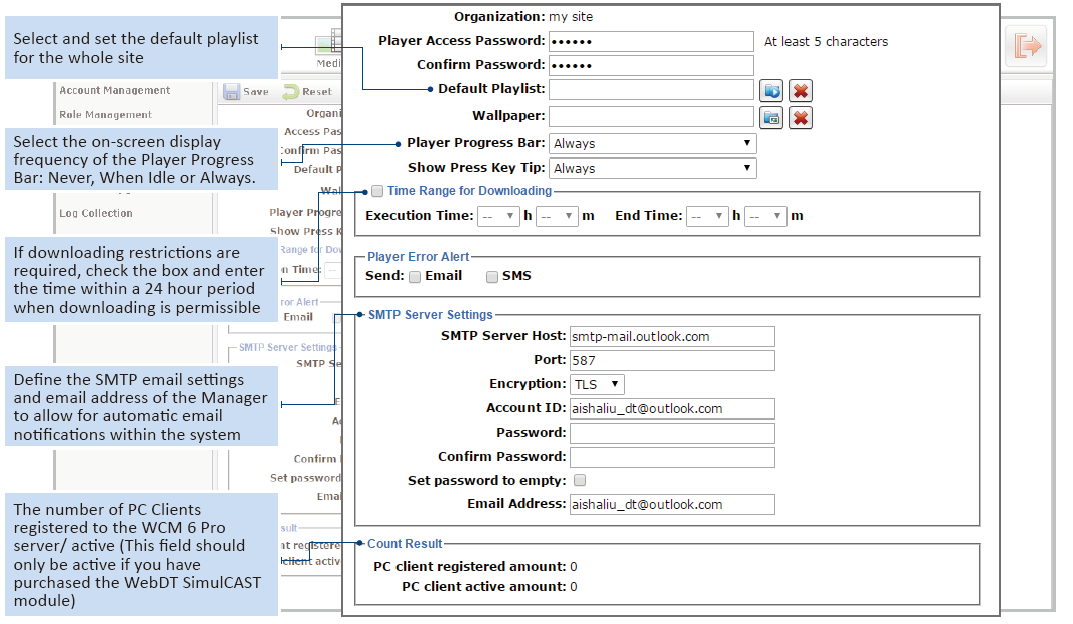Click the Wallpaper text field
The image size is (1073, 624).
(651, 117)
